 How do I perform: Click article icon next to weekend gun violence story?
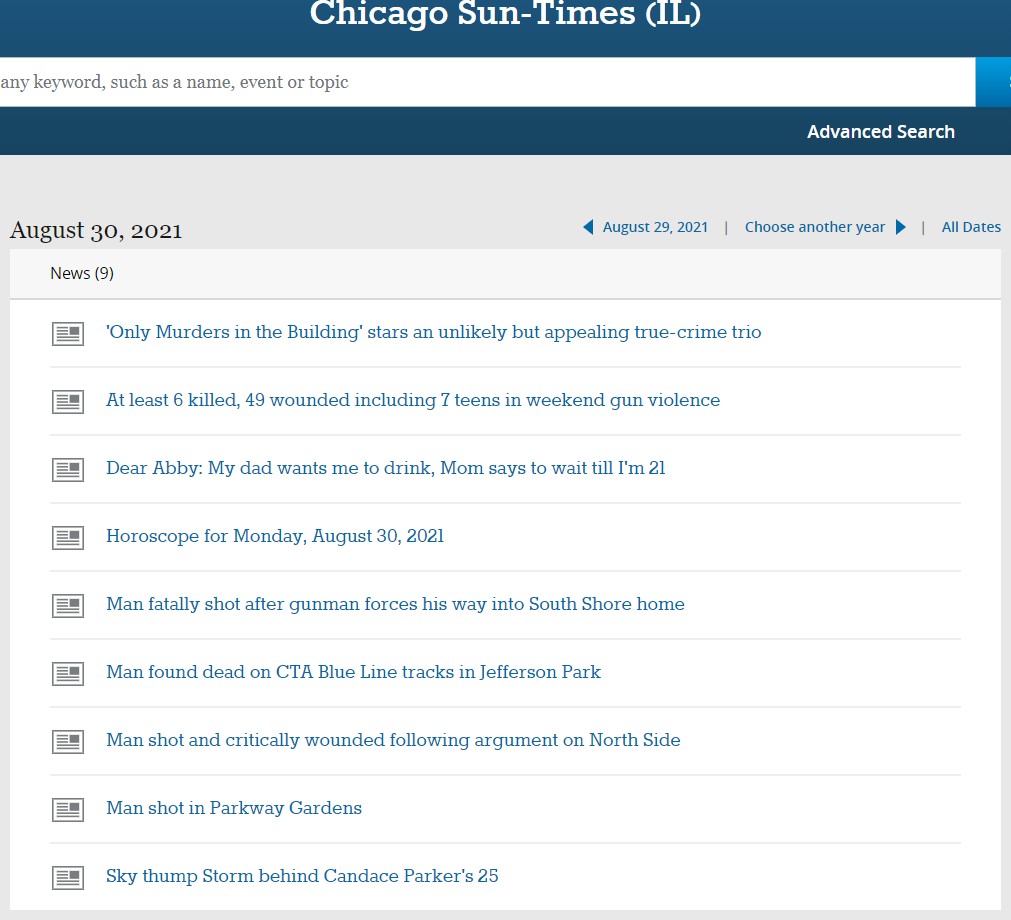[x=68, y=402]
